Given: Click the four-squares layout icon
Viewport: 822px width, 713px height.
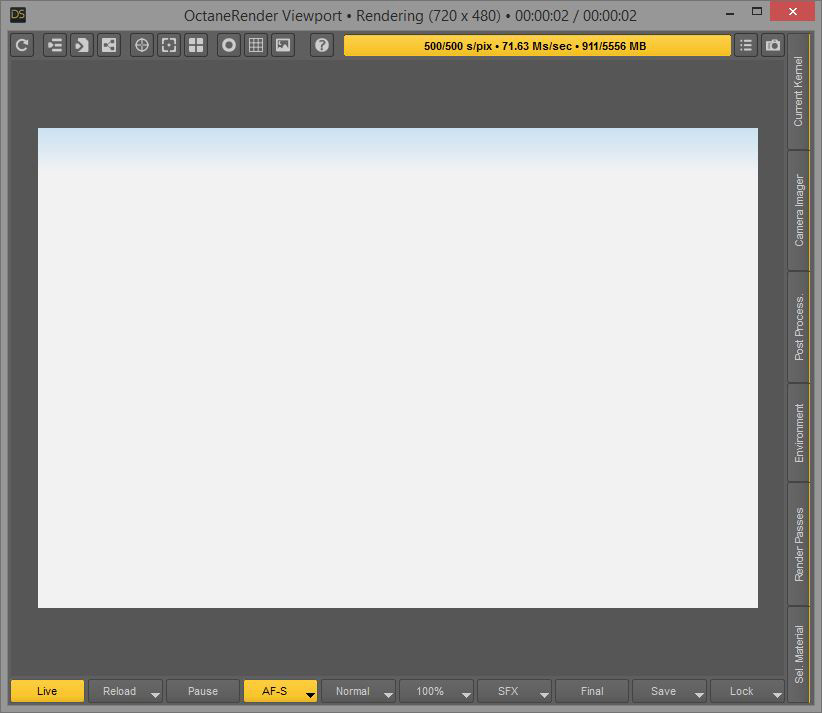Looking at the screenshot, I should pos(196,45).
